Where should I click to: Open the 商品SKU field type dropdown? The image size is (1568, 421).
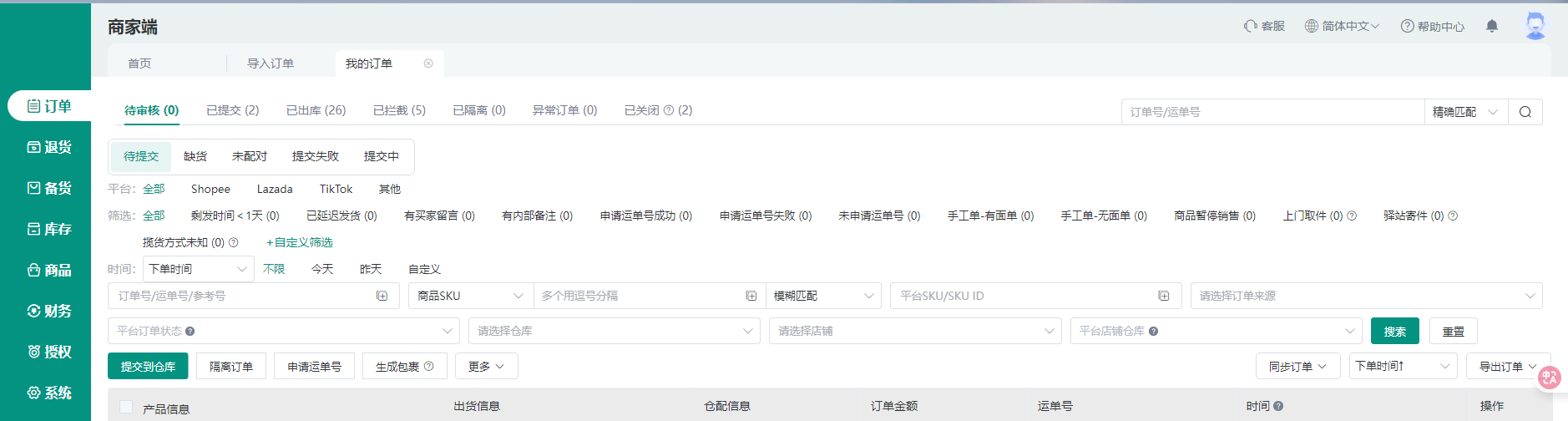[471, 296]
